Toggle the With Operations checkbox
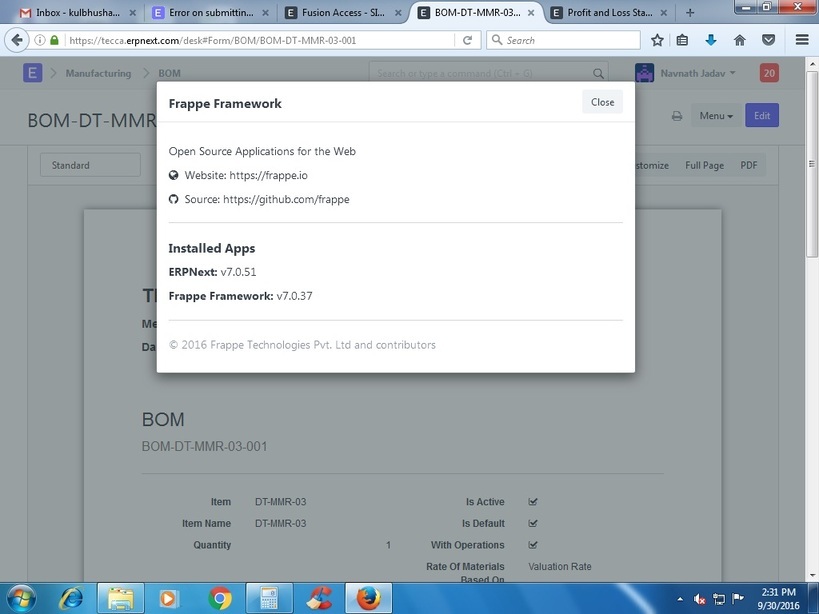819x614 pixels. click(533, 545)
